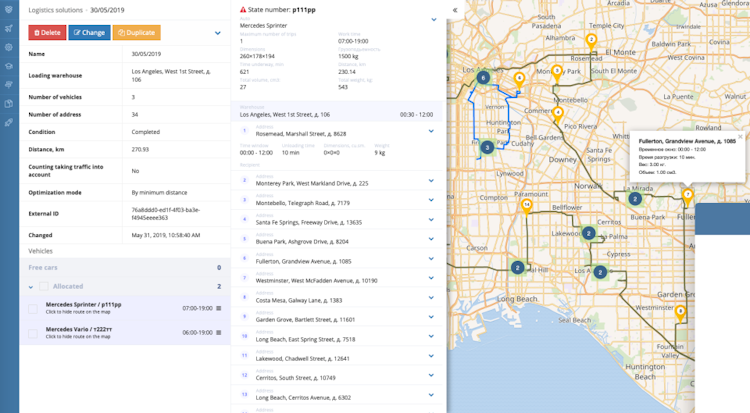This screenshot has height=413, width=750.
Task: Open menu icon on Mercedes Sprinter row
Action: pos(219,308)
